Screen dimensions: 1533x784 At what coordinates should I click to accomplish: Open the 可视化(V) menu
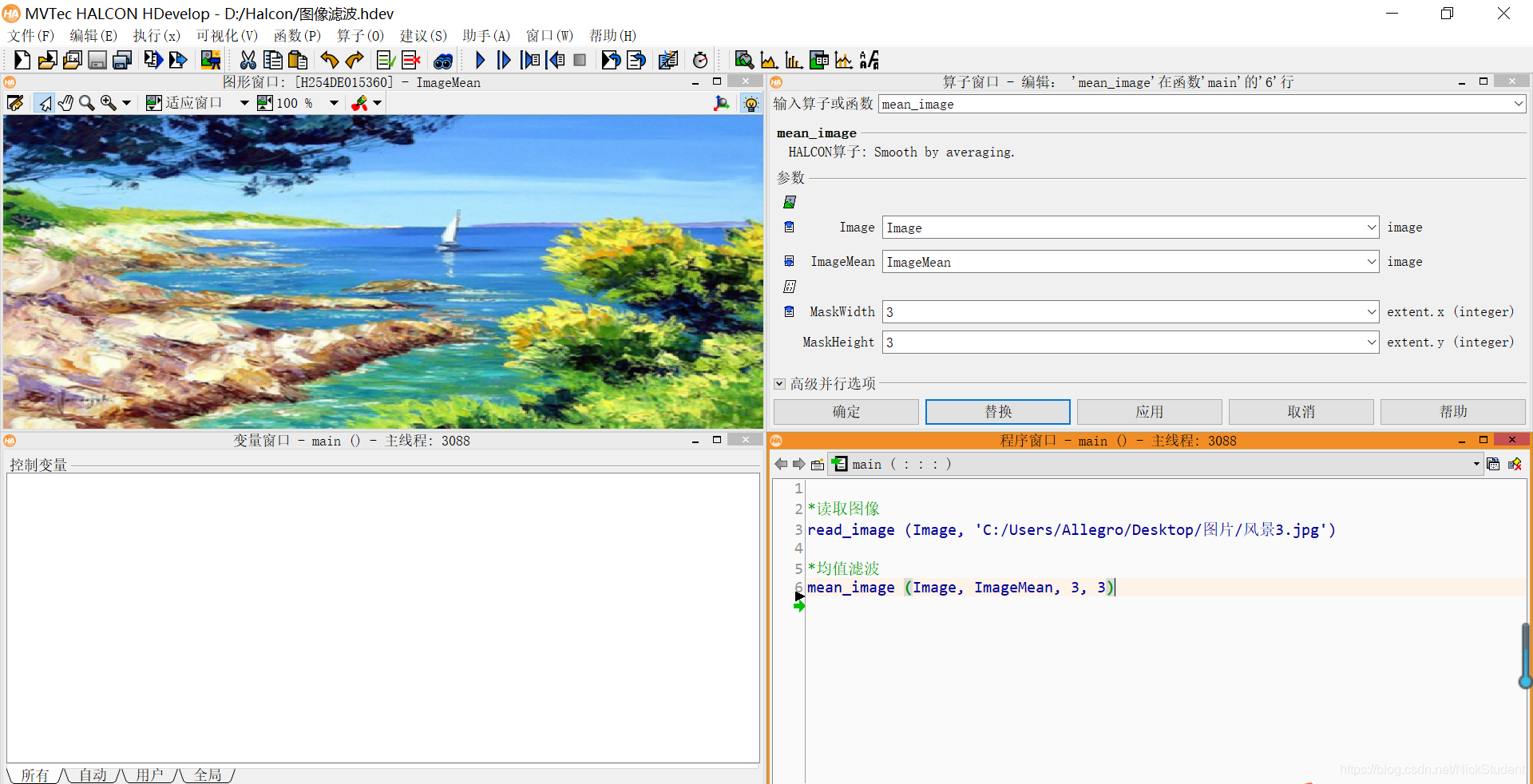point(227,36)
